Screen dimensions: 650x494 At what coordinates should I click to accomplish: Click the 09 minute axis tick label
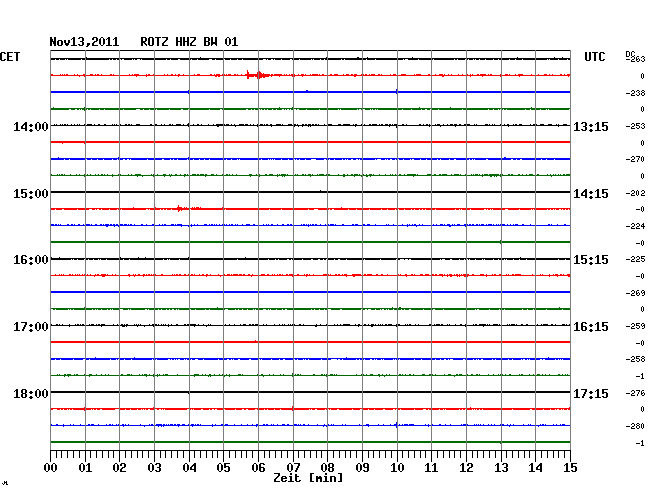pyautogui.click(x=362, y=468)
